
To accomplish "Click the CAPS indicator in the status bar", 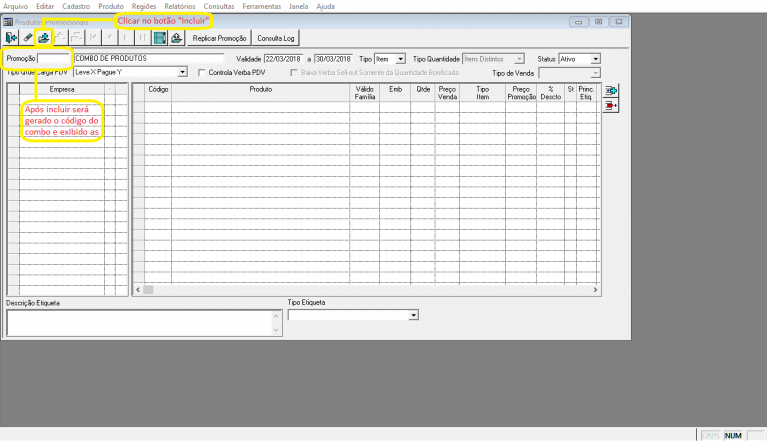I will (710, 436).
